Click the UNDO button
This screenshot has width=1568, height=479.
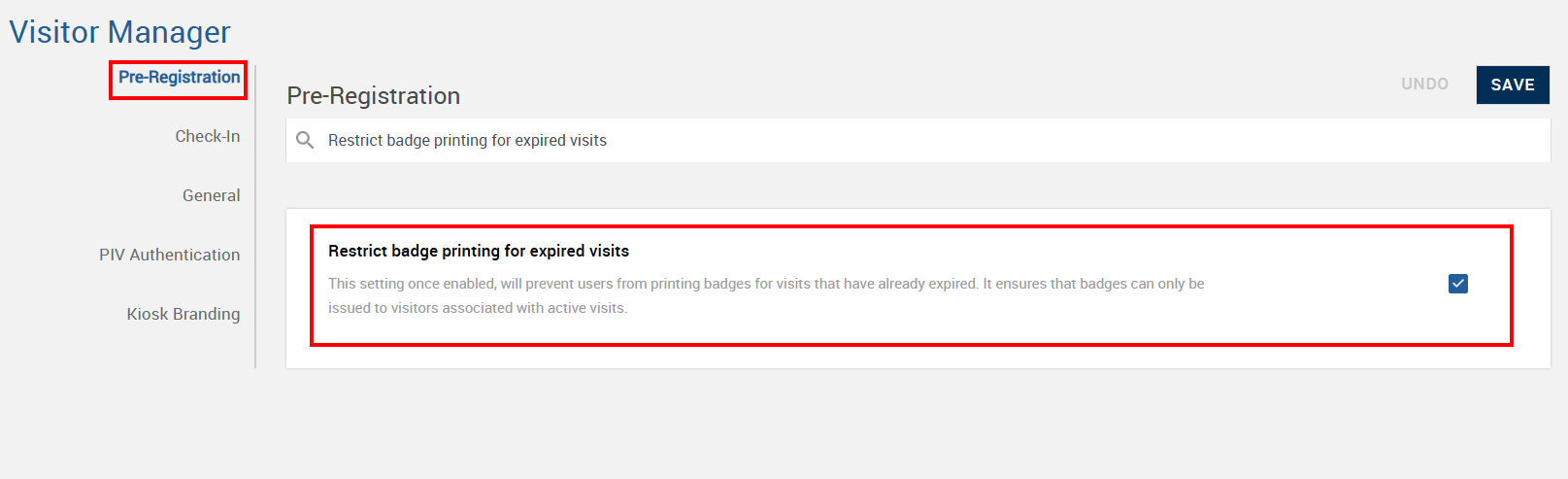pos(1424,85)
